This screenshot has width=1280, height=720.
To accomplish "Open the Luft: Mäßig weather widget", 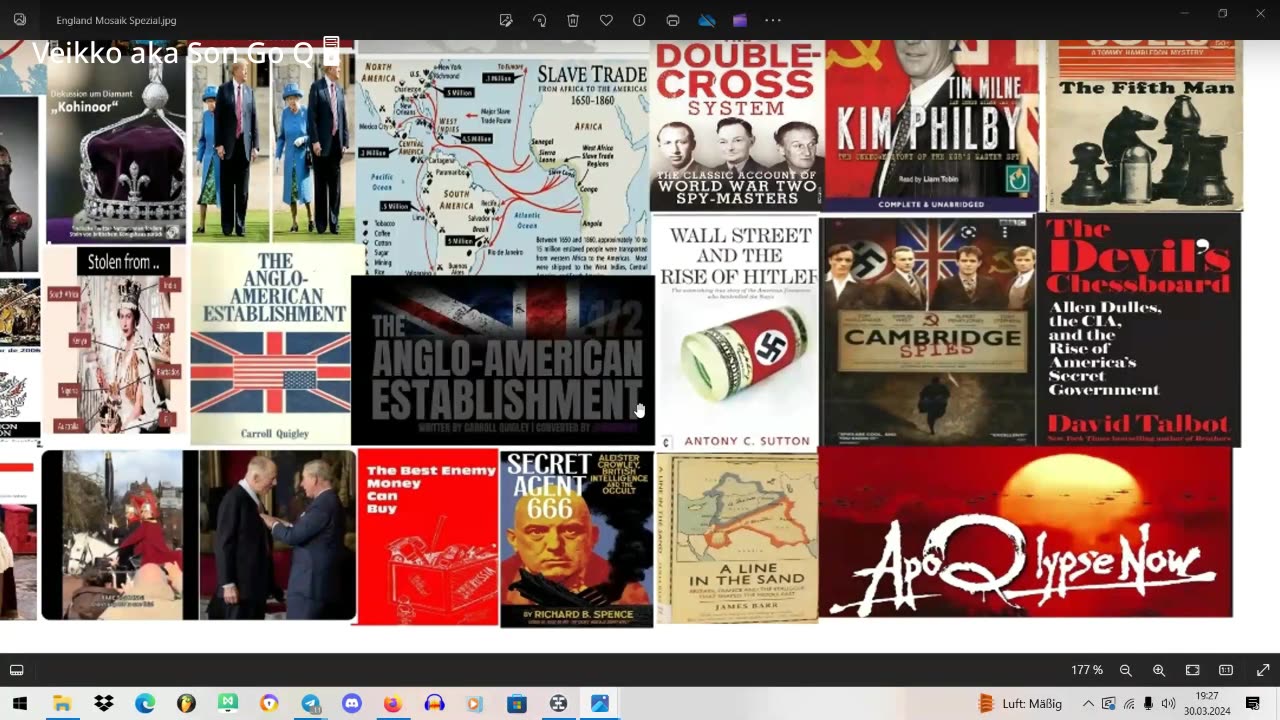I will (x=1020, y=704).
